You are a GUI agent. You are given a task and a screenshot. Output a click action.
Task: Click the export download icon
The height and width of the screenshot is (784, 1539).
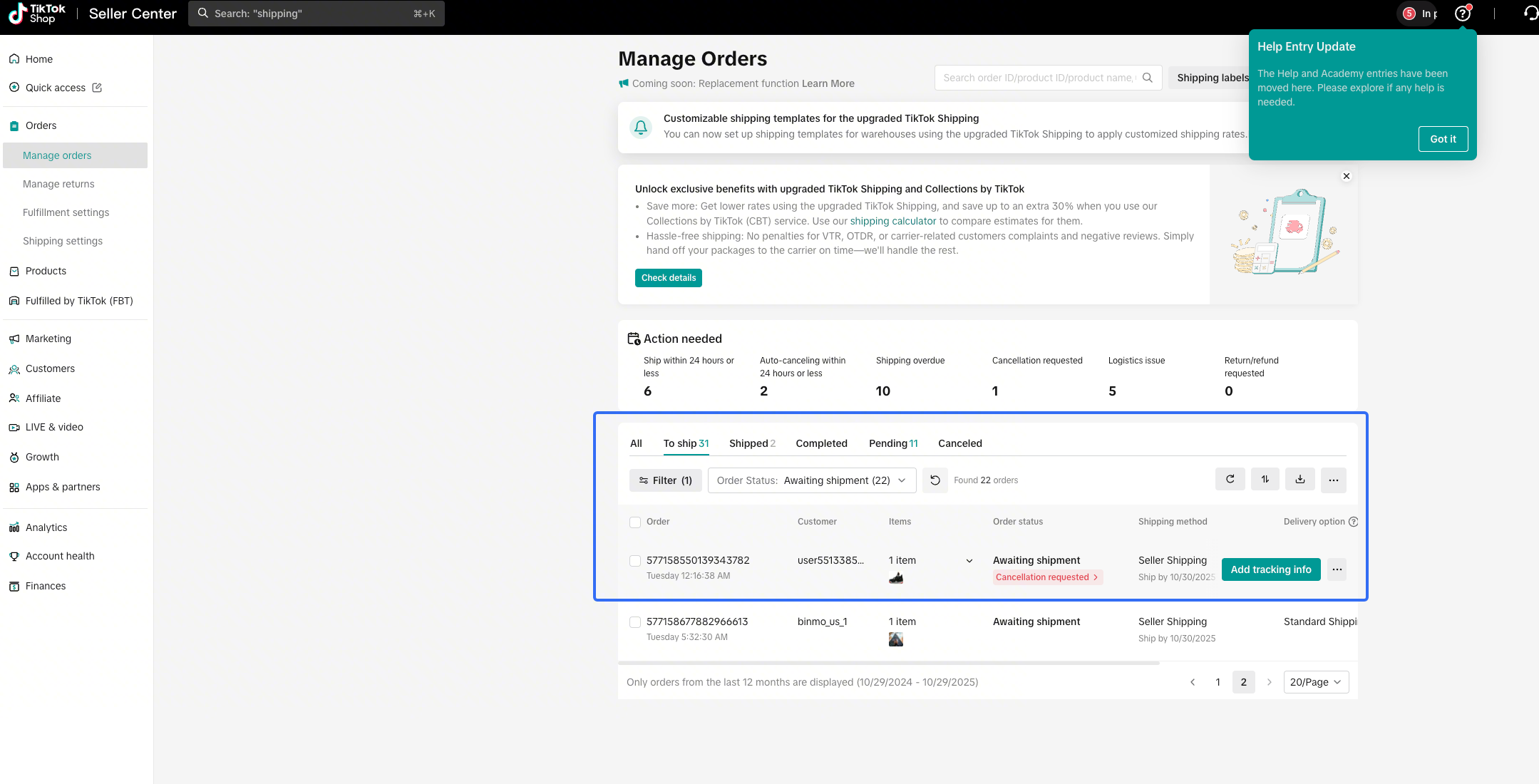point(1299,480)
